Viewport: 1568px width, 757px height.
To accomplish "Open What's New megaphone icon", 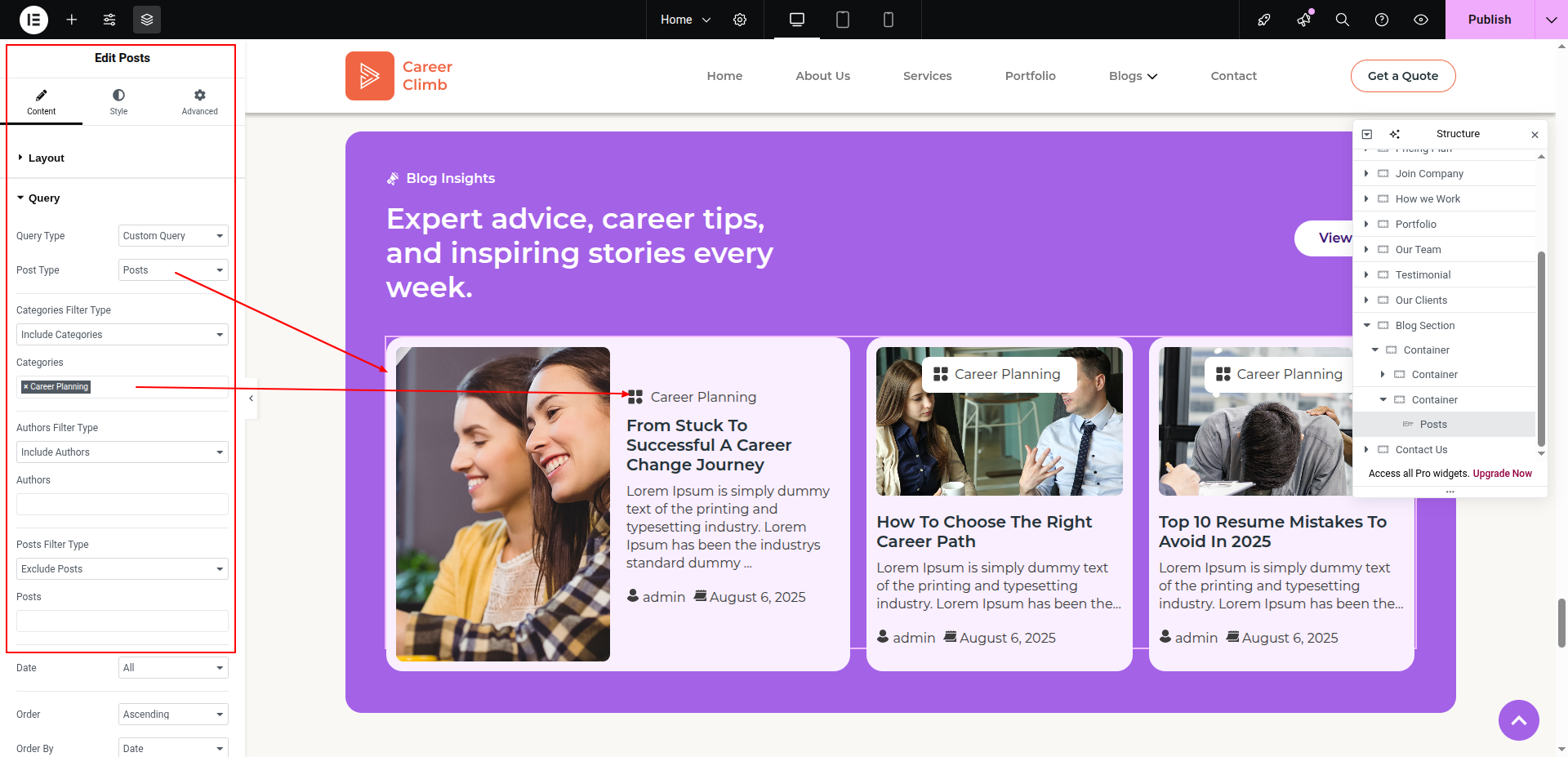I will 1303,20.
